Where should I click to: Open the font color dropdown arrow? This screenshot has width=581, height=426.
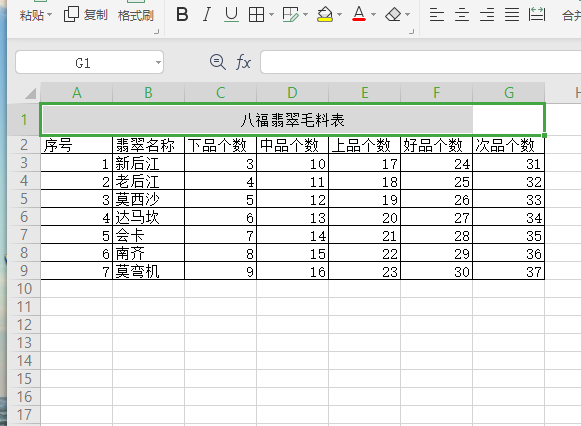[373, 15]
